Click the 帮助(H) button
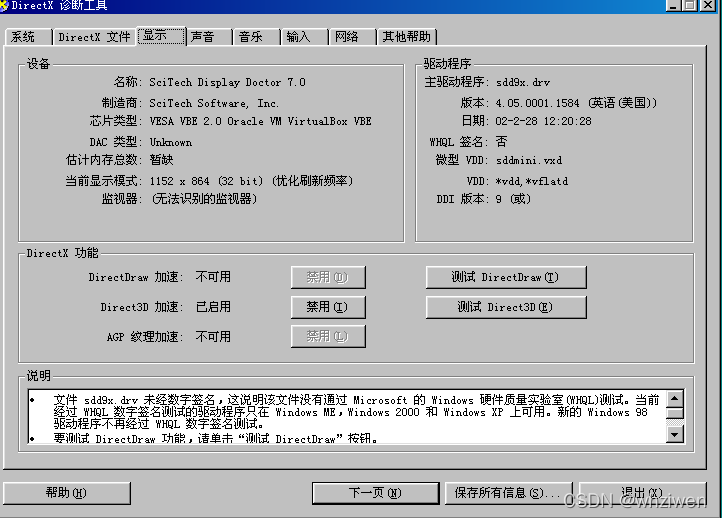This screenshot has height=518, width=722. click(x=67, y=493)
